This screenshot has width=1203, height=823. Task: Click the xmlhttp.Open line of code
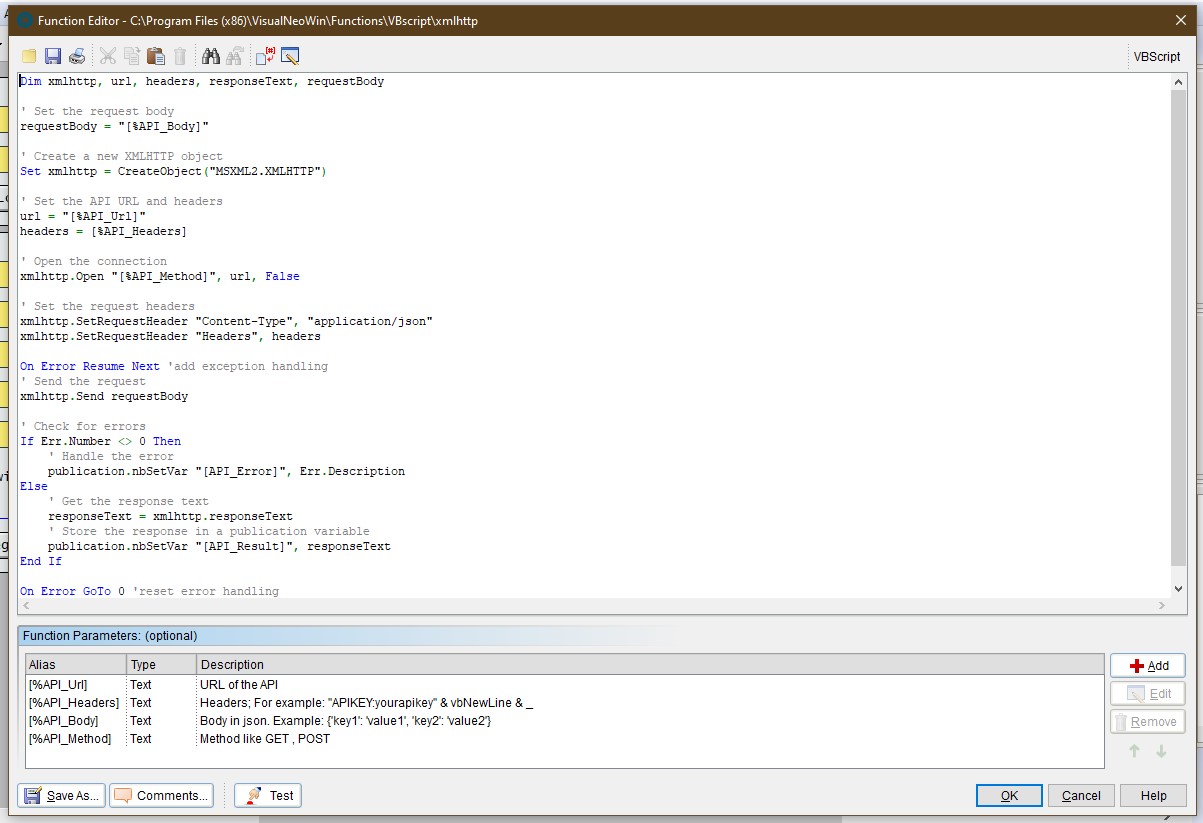(x=160, y=276)
